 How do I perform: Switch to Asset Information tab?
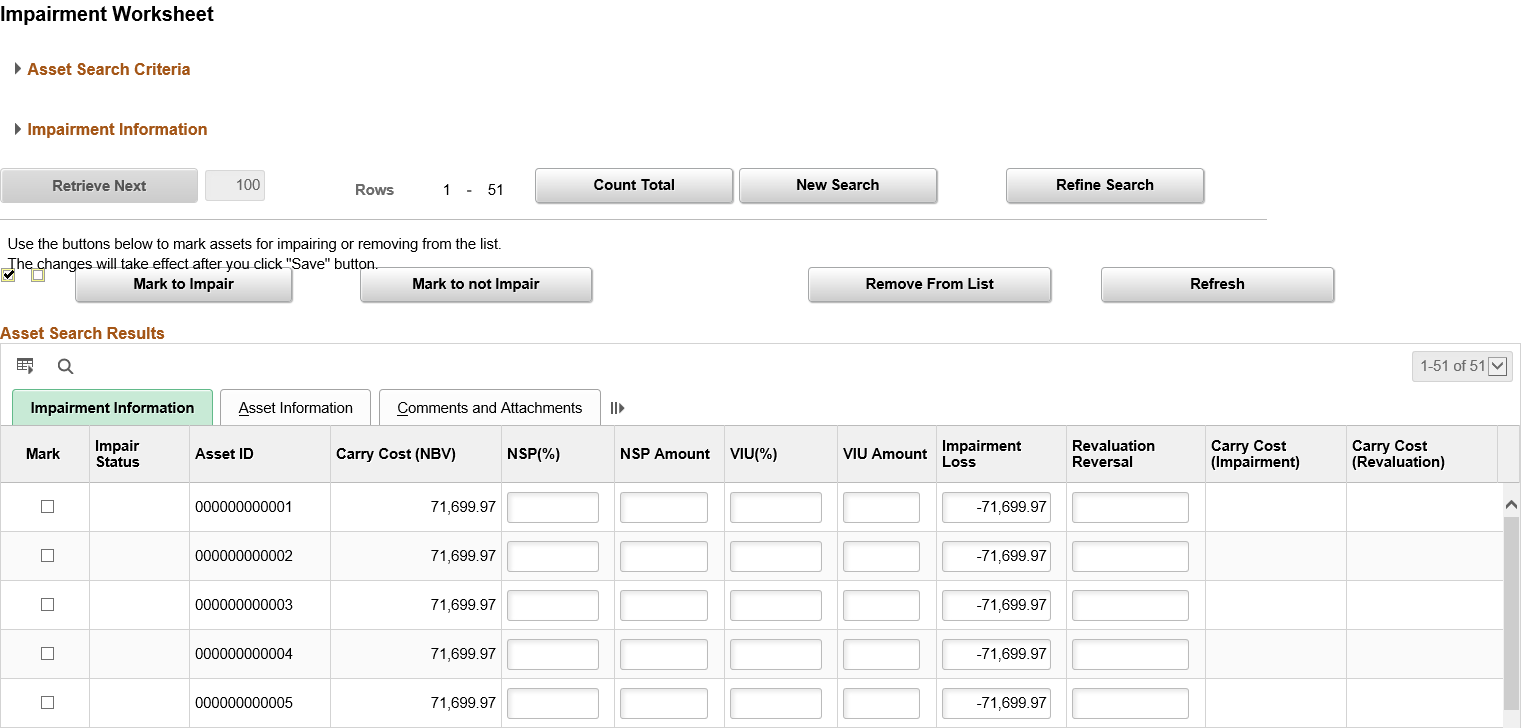coord(296,408)
